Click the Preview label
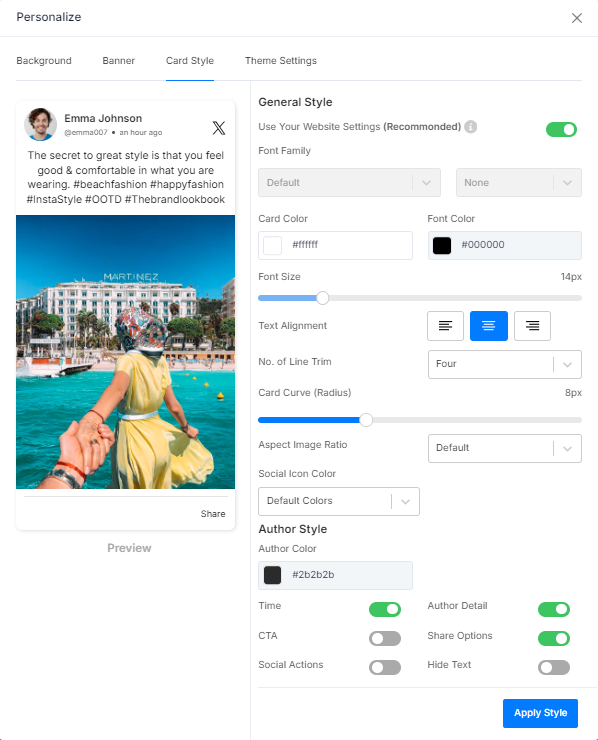 129,548
